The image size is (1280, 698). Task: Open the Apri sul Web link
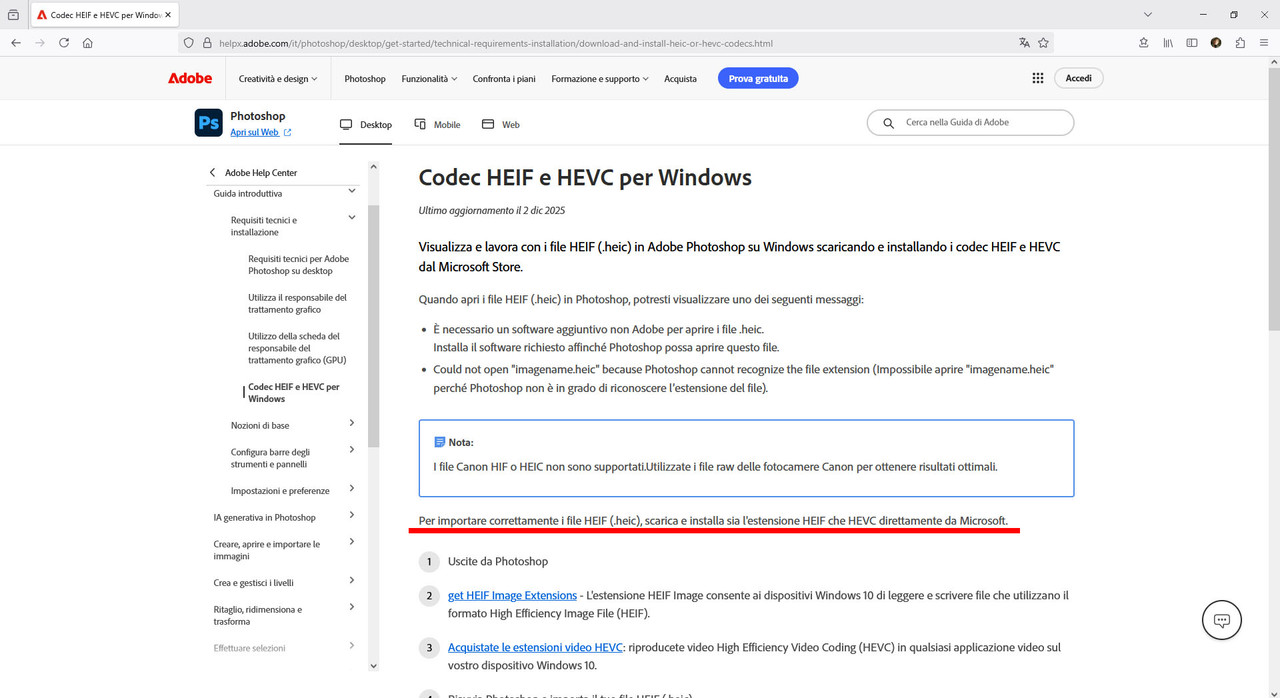(254, 132)
